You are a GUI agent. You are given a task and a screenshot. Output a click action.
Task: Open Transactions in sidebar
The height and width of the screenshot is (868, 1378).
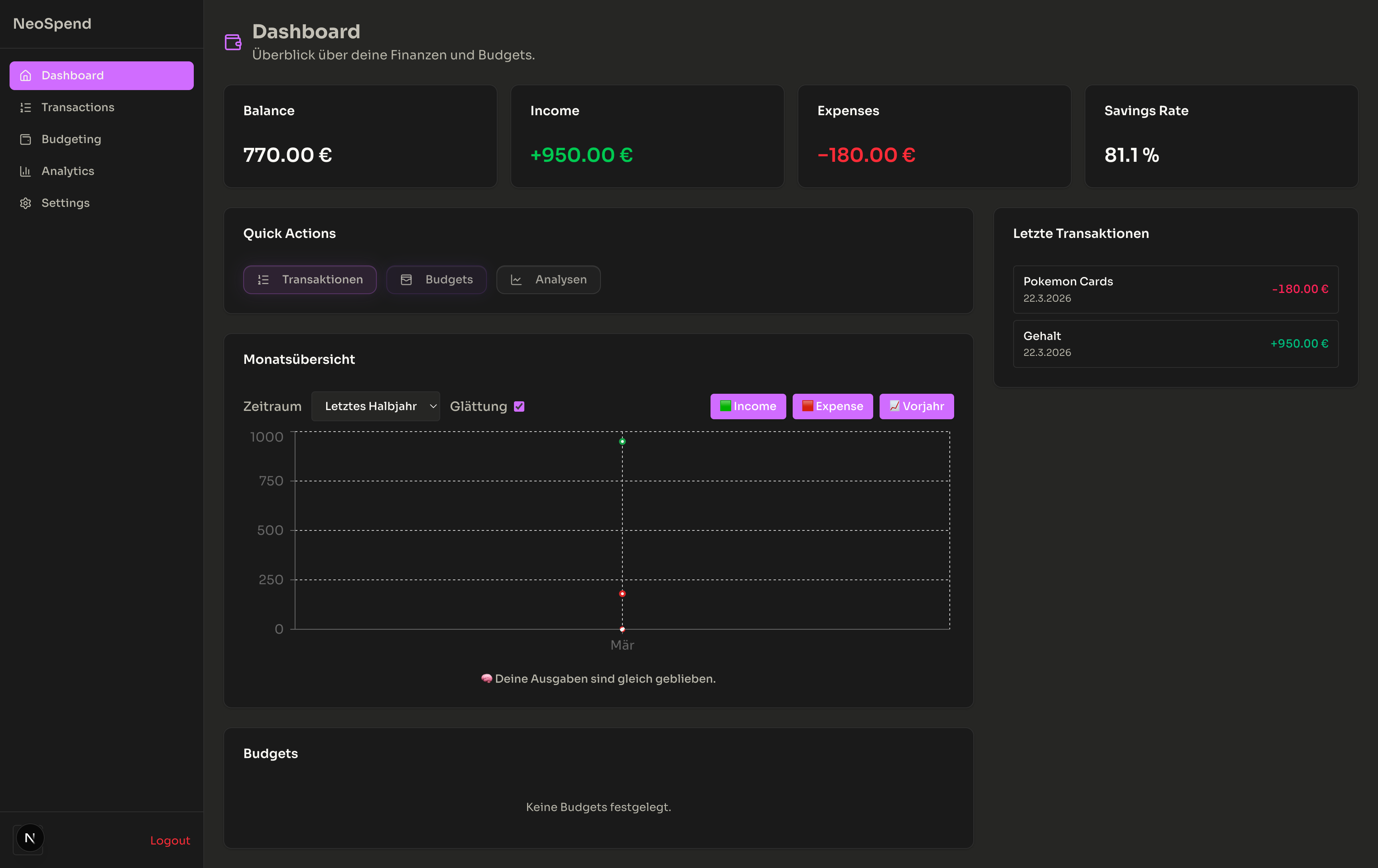pos(101,108)
